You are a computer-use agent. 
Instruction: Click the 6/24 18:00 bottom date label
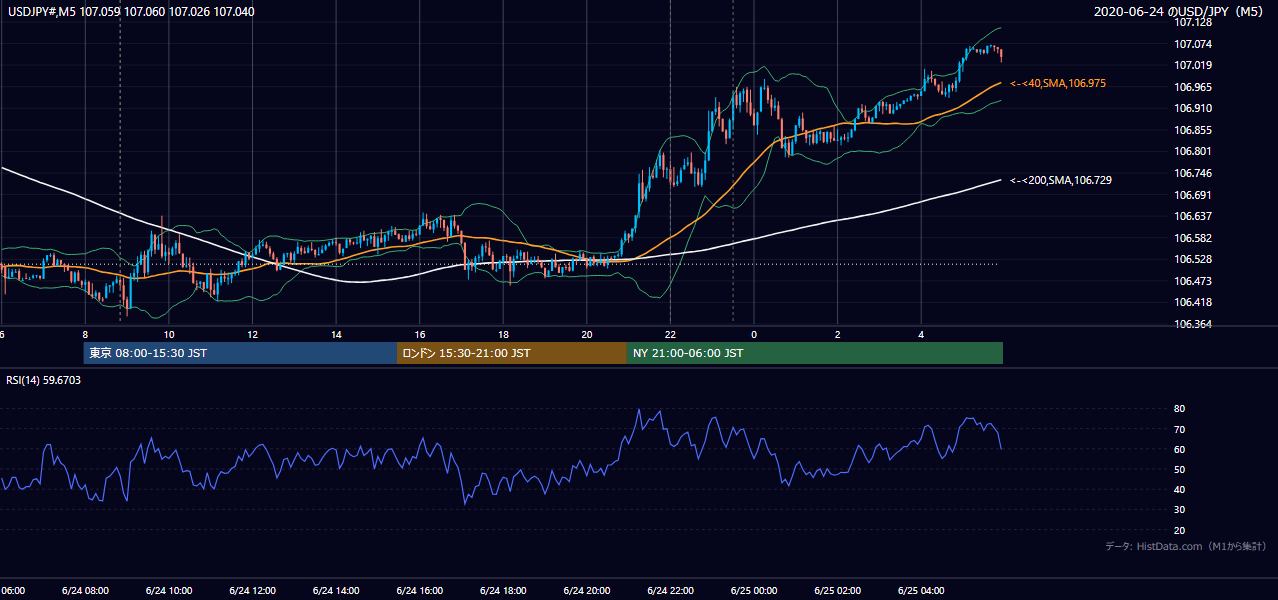(x=503, y=590)
